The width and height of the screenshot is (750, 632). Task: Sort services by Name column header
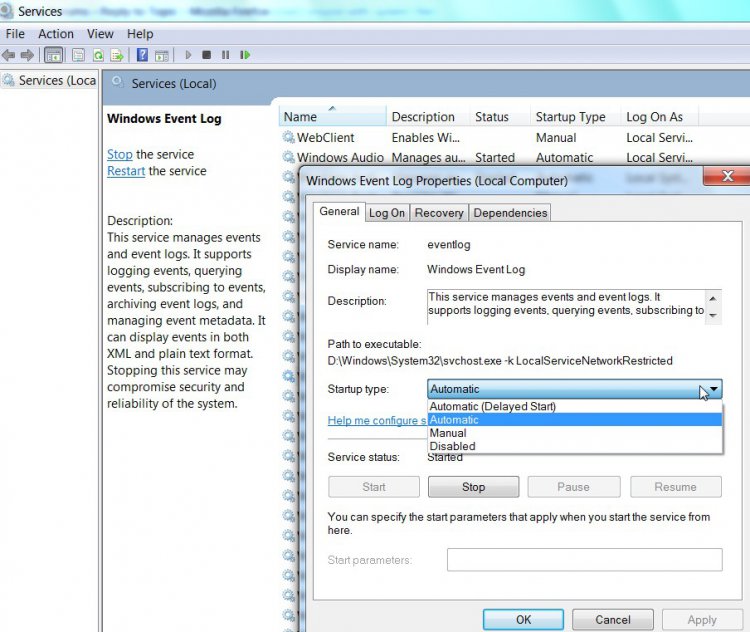[x=332, y=117]
